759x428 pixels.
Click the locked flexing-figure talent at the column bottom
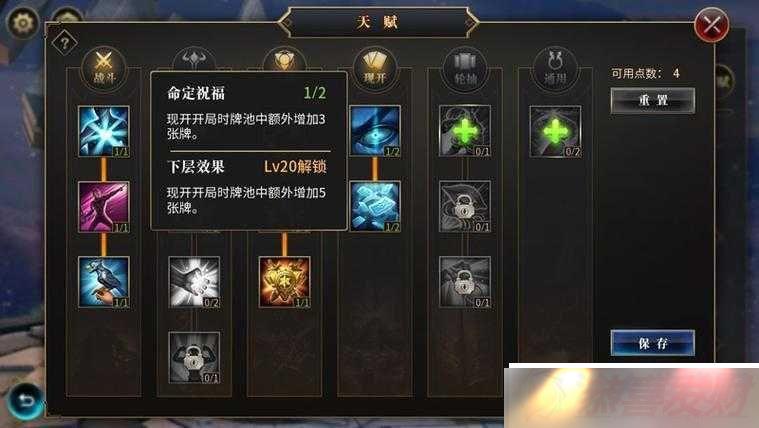pyautogui.click(x=194, y=358)
